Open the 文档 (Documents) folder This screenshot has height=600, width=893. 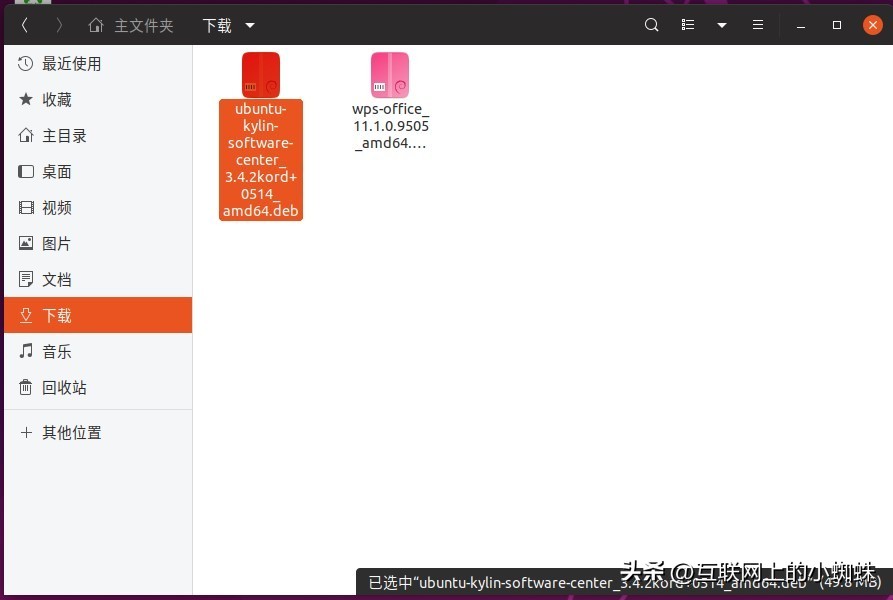[56, 279]
